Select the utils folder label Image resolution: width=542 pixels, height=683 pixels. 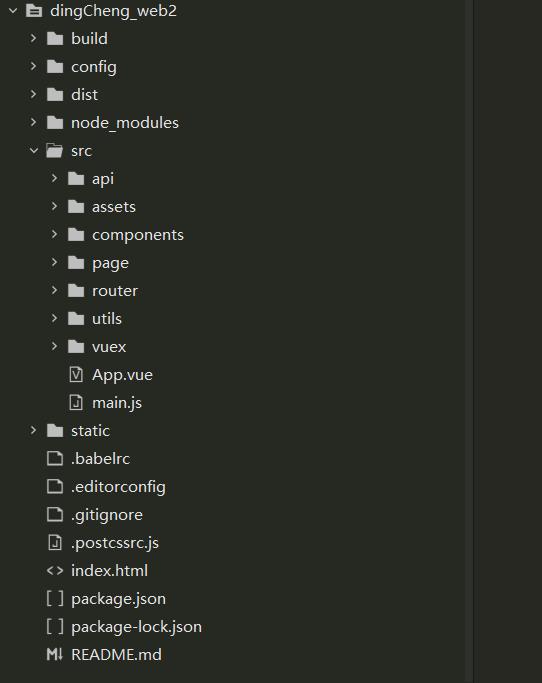point(107,318)
